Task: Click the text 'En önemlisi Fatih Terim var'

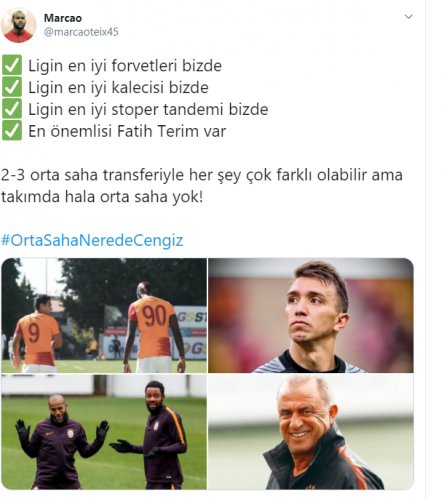Action: [127, 131]
